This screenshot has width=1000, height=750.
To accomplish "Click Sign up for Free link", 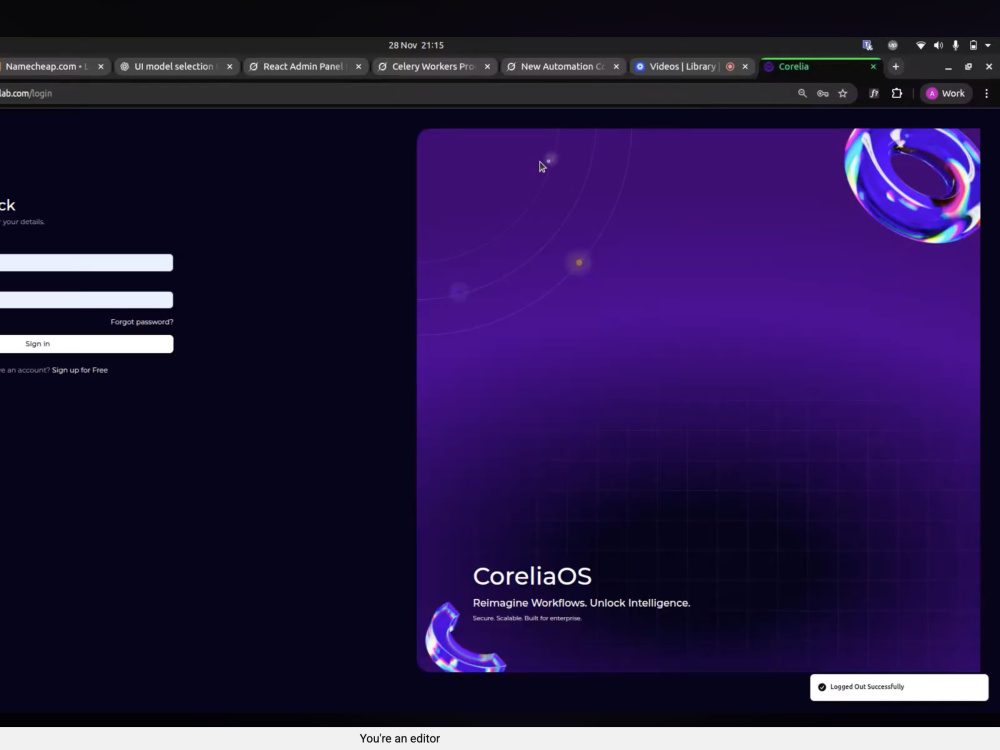I will click(x=80, y=370).
